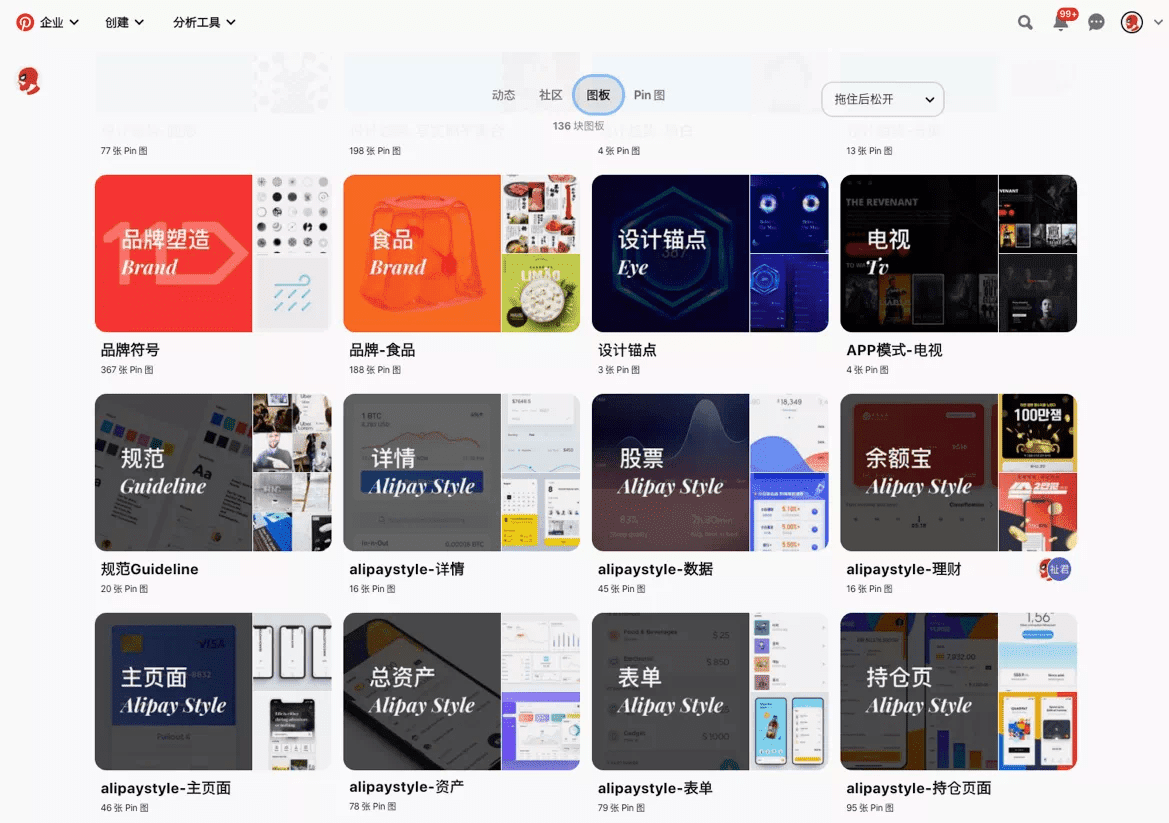Viewport: 1169px width, 823px height.
Task: Open messages with the chat bubble icon
Action: tap(1096, 21)
